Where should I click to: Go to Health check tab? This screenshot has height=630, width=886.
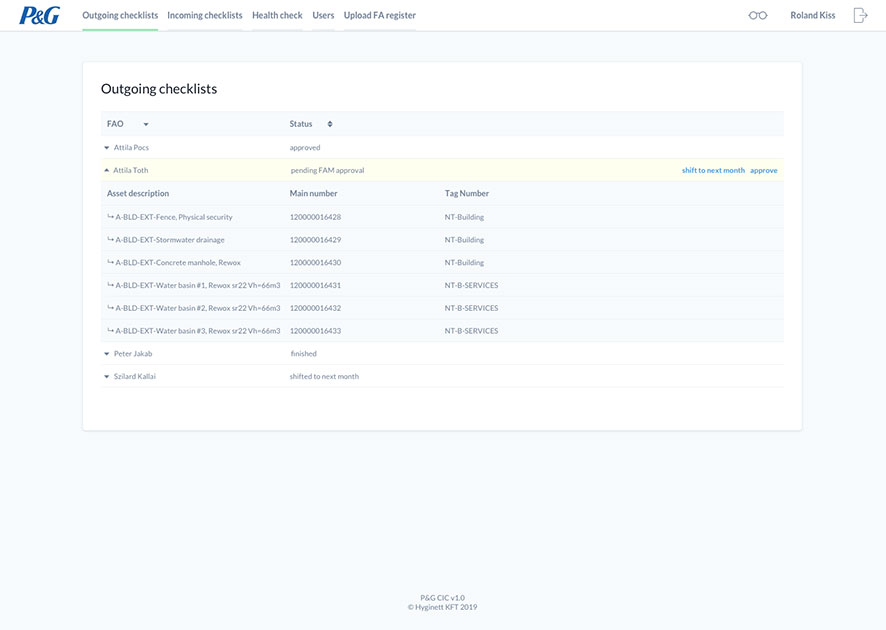coord(277,15)
